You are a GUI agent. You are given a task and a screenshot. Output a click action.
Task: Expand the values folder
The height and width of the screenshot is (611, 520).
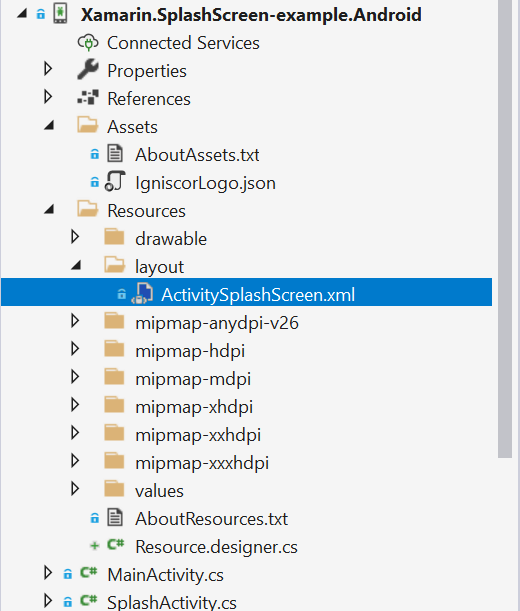[x=75, y=489]
